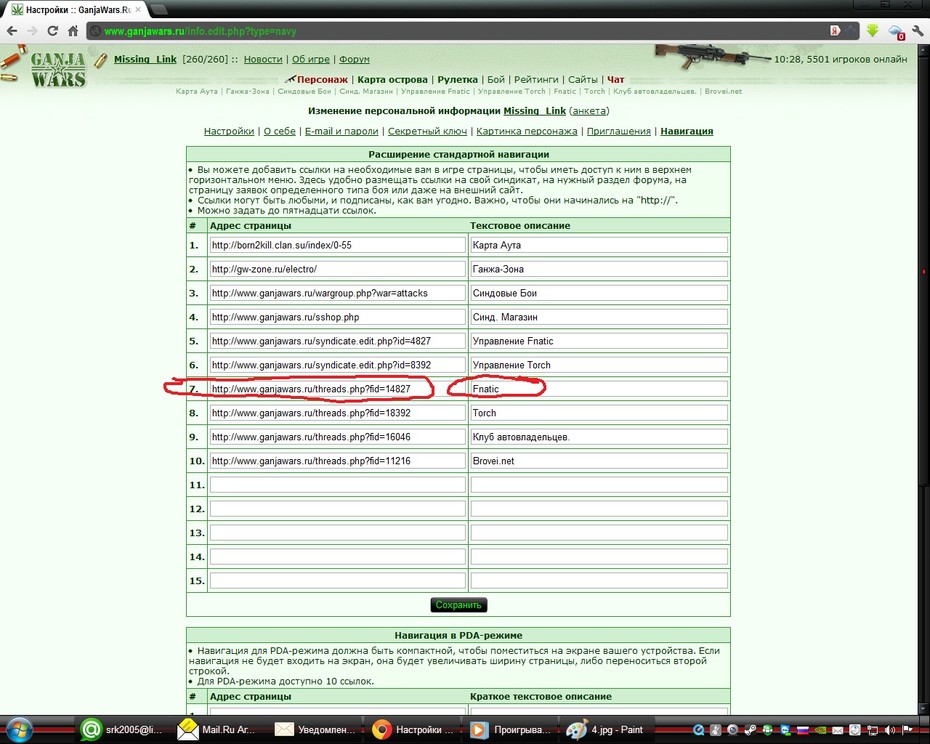Click empty address field in row 11

337,485
